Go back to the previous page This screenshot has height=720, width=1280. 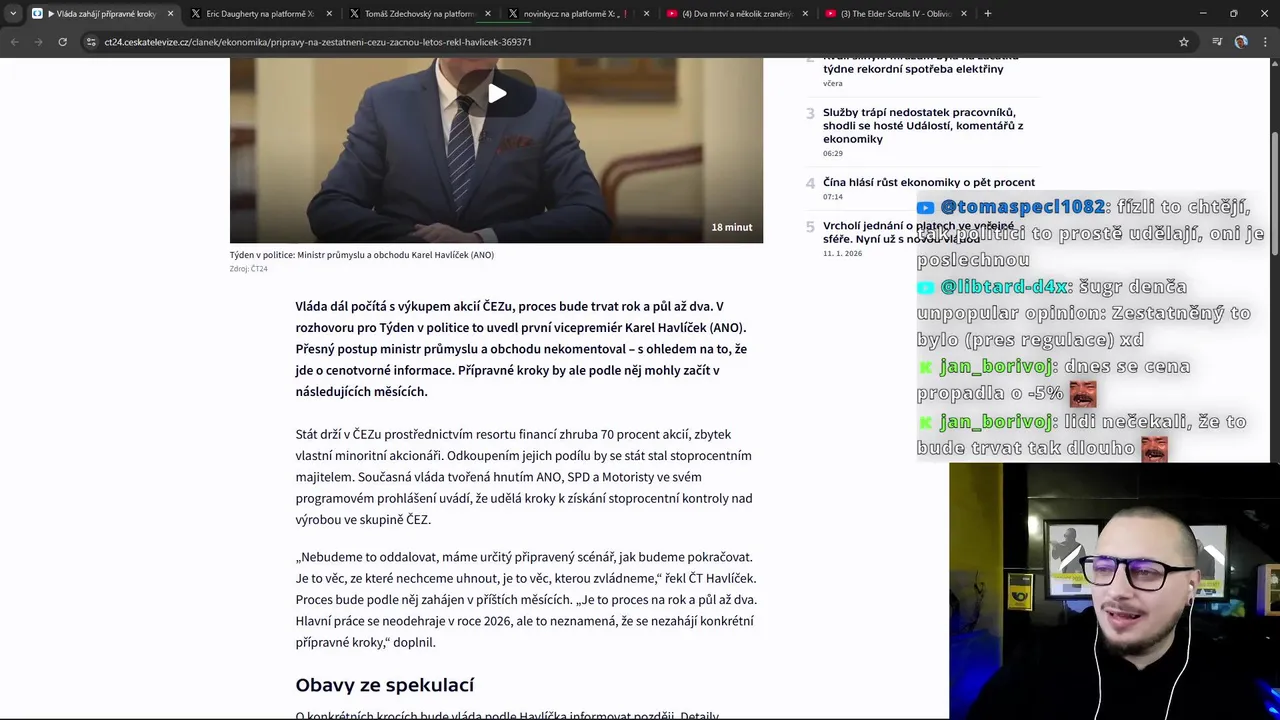tap(14, 42)
